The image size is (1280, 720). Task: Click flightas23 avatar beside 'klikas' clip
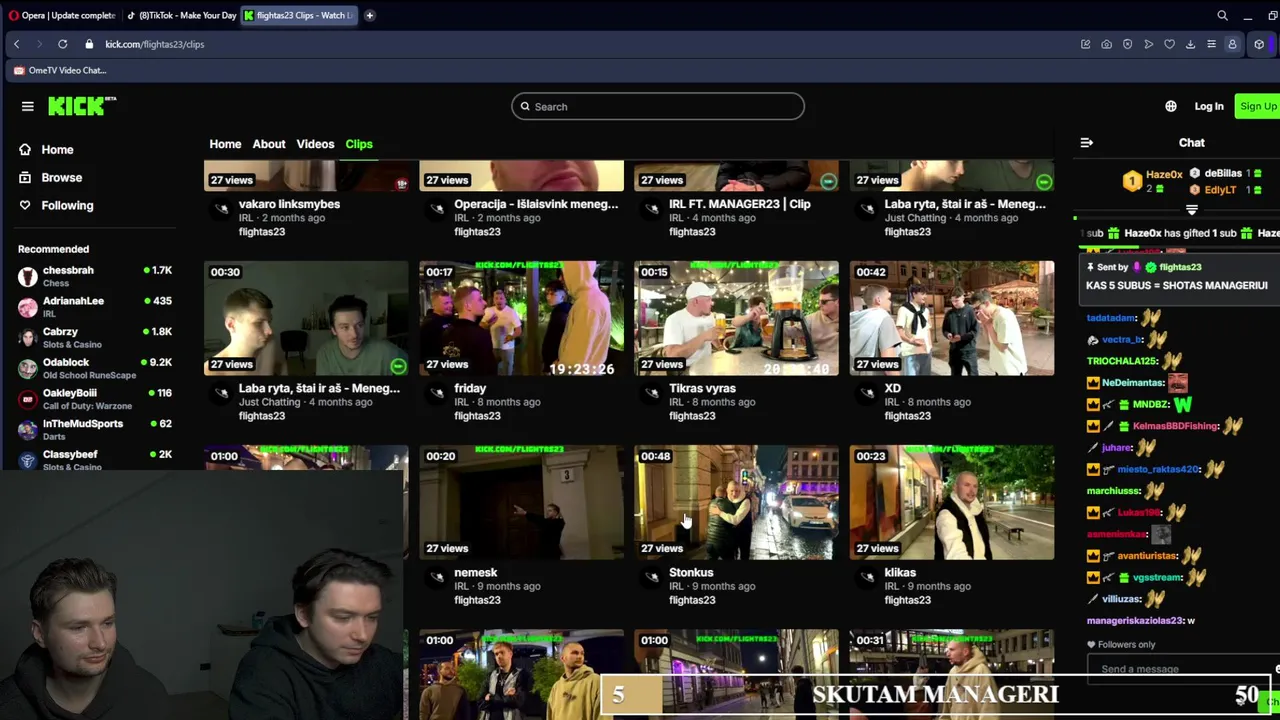[867, 577]
